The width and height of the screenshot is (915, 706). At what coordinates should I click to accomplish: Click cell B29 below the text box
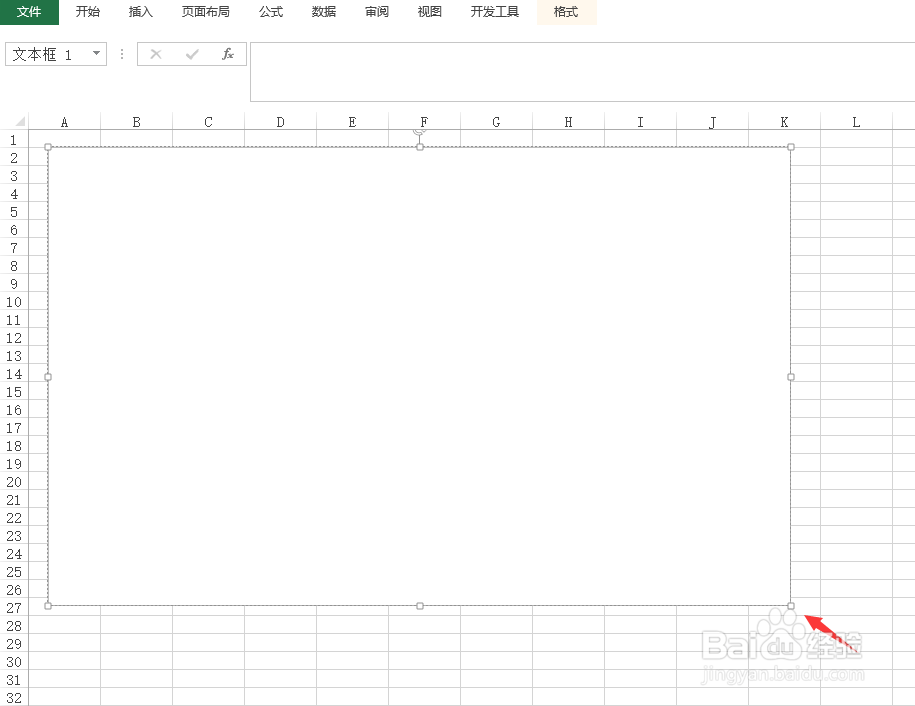pyautogui.click(x=137, y=644)
